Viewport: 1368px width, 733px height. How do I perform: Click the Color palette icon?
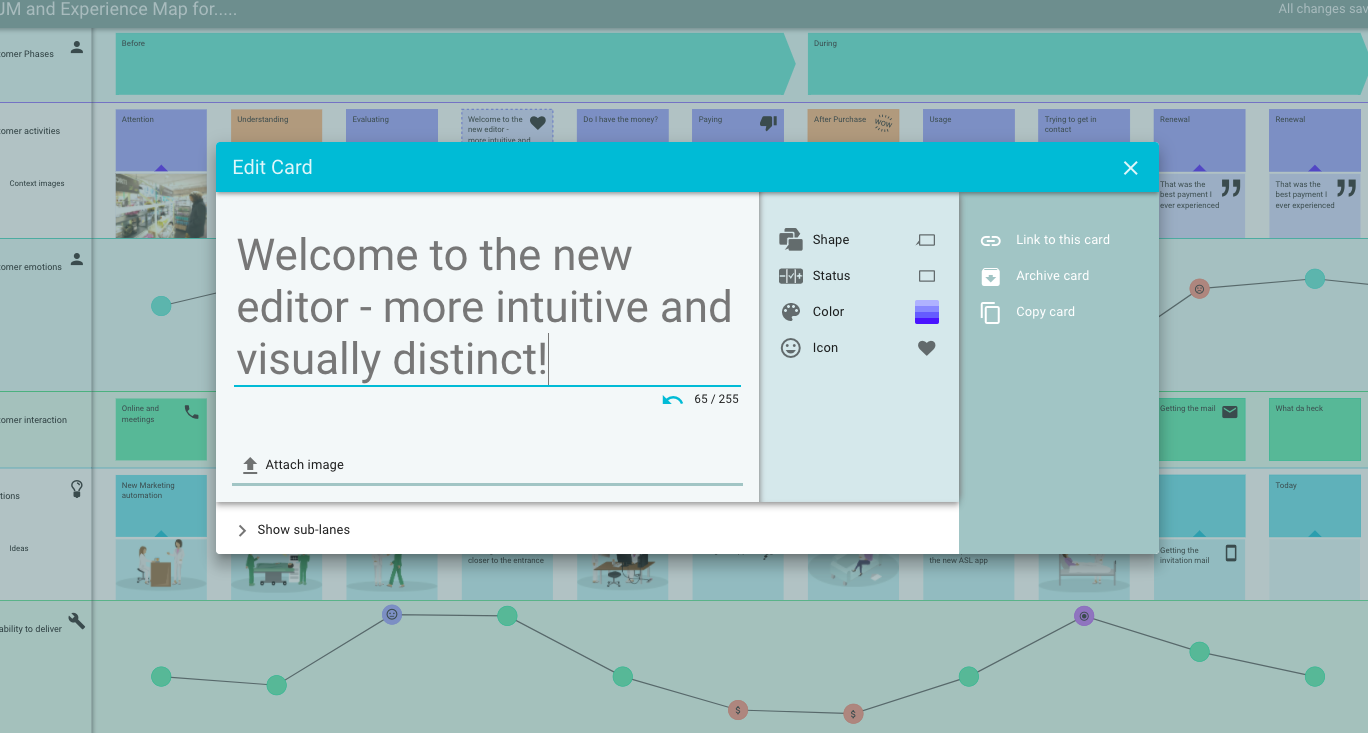791,312
